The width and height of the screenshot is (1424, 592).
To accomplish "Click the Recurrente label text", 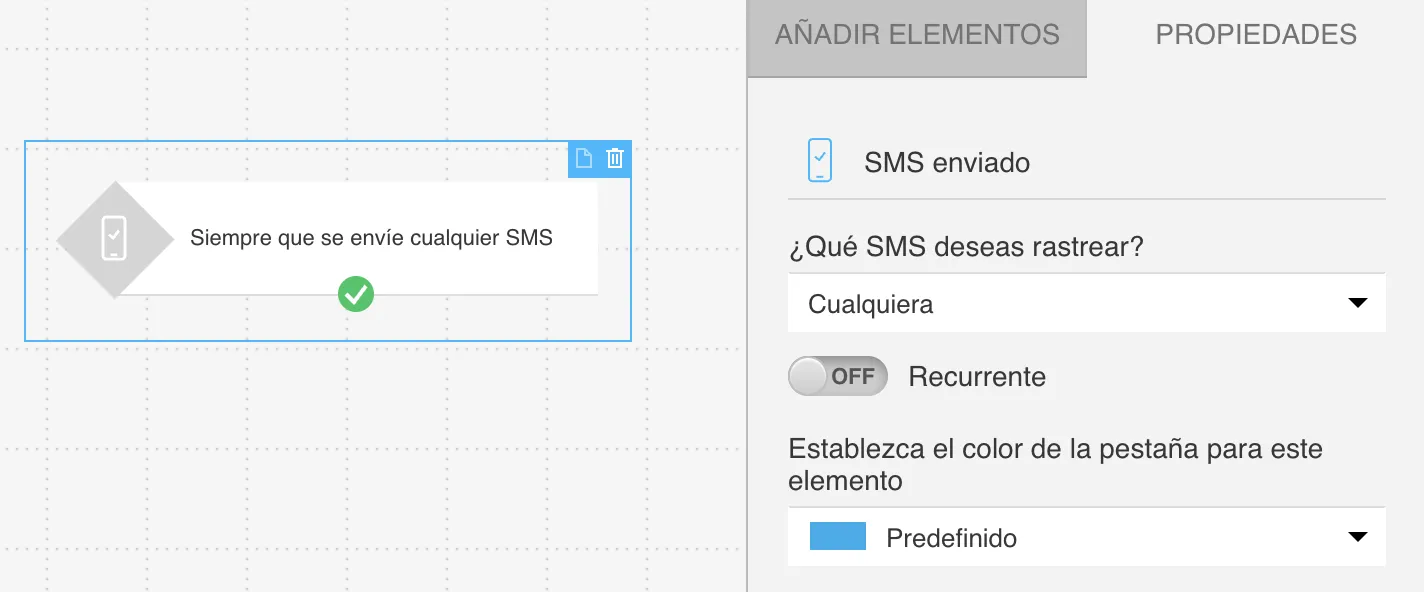I will [x=977, y=377].
